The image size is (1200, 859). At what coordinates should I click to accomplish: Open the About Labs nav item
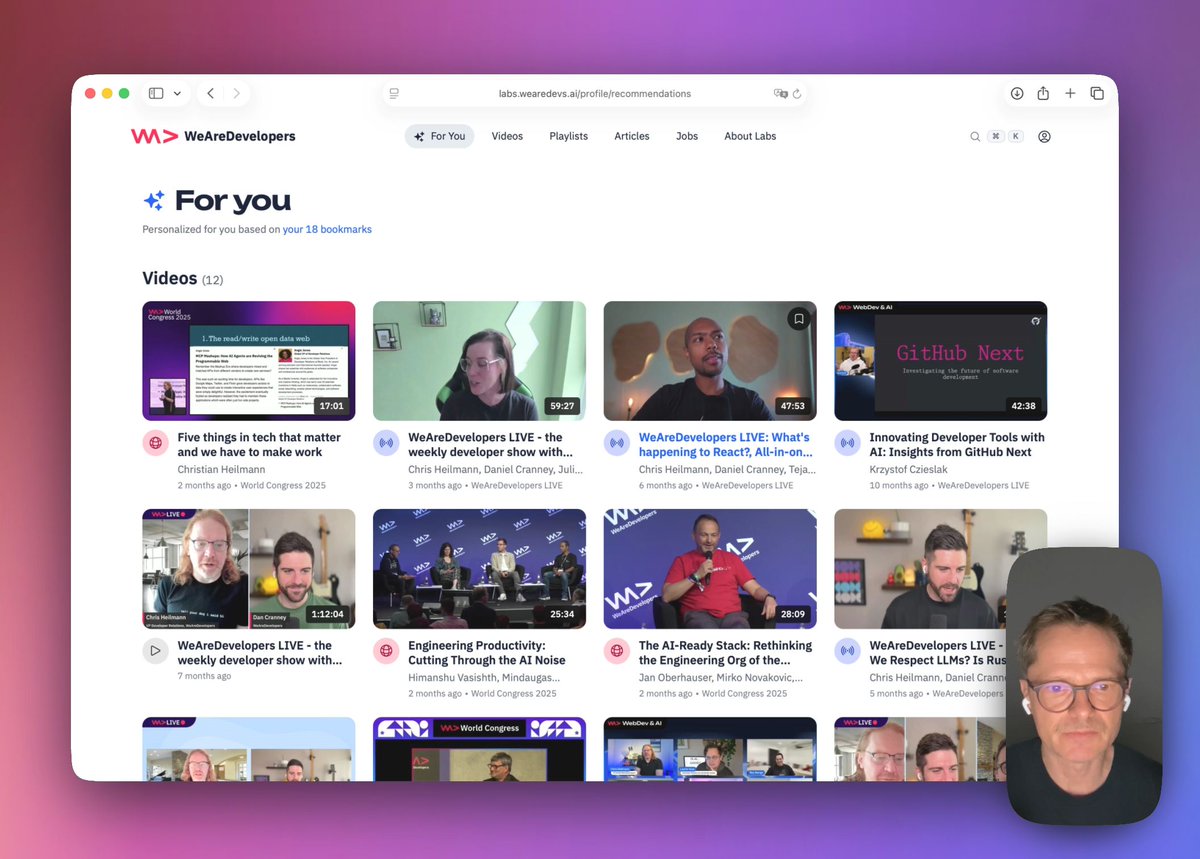coord(750,136)
